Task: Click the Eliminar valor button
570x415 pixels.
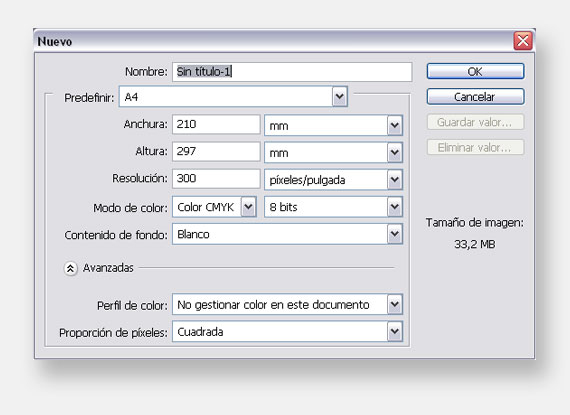Action: [x=475, y=148]
